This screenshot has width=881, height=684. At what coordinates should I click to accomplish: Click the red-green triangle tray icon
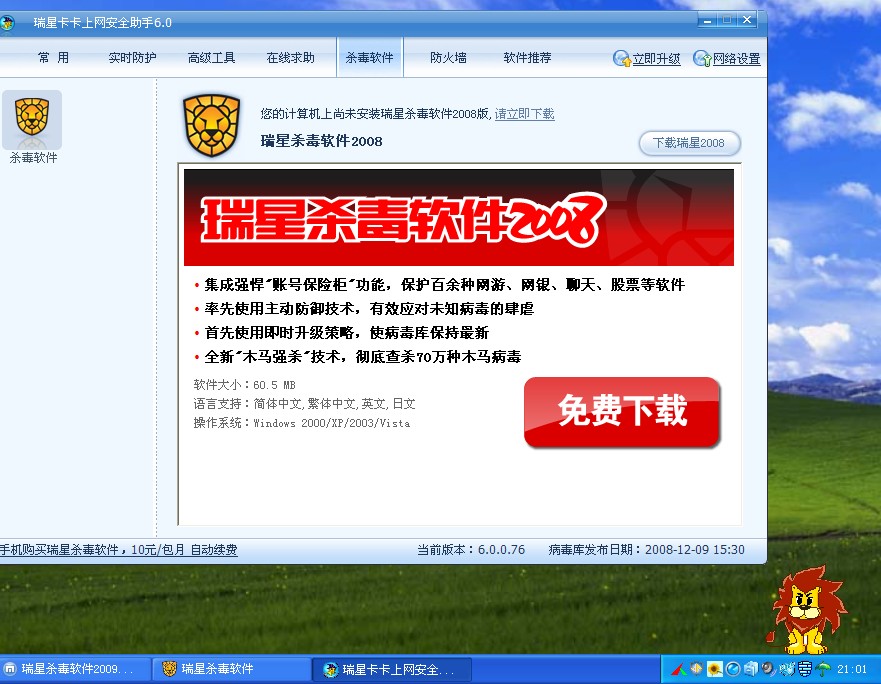click(679, 669)
